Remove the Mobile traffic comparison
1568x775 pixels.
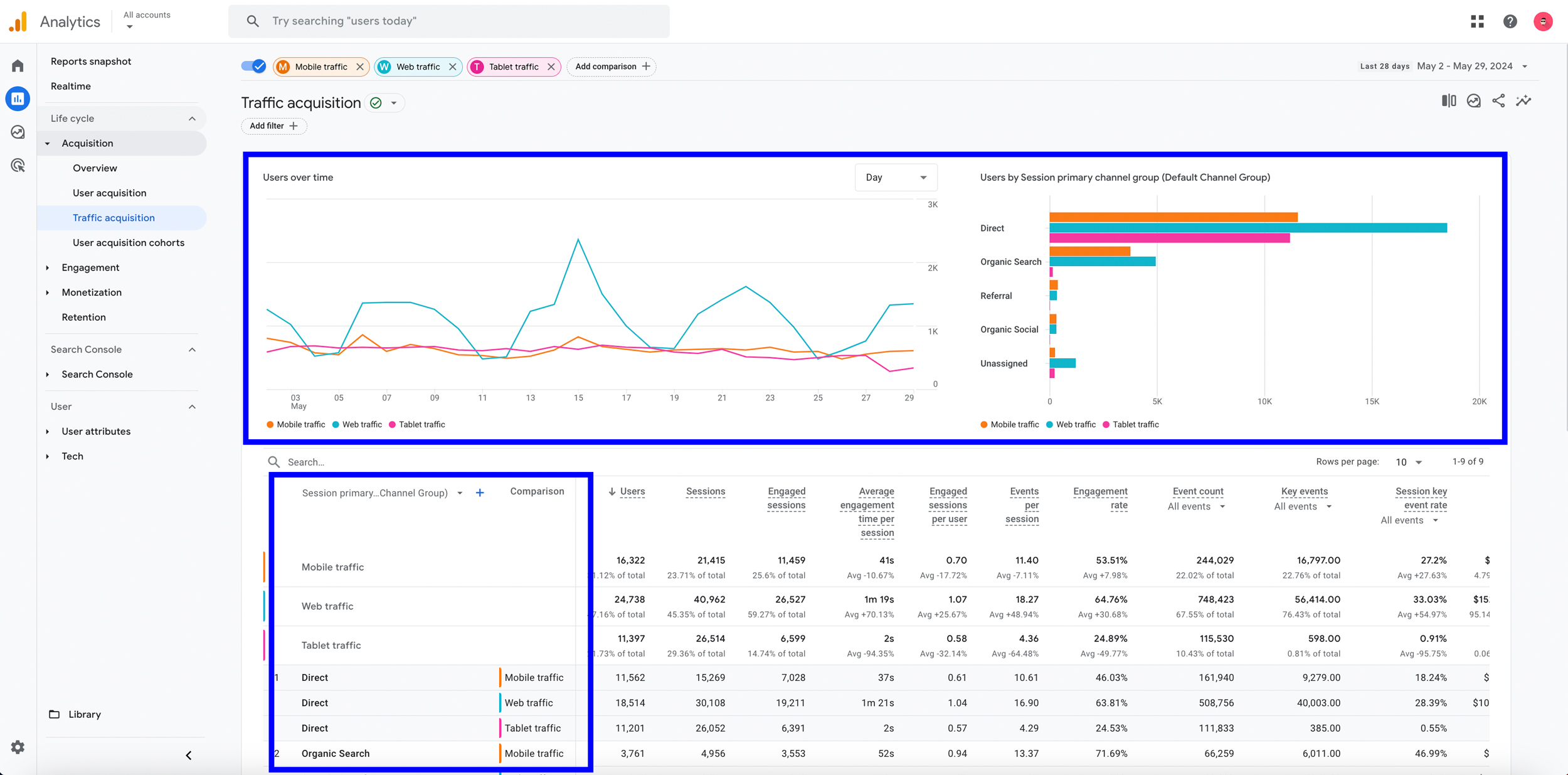tap(360, 67)
